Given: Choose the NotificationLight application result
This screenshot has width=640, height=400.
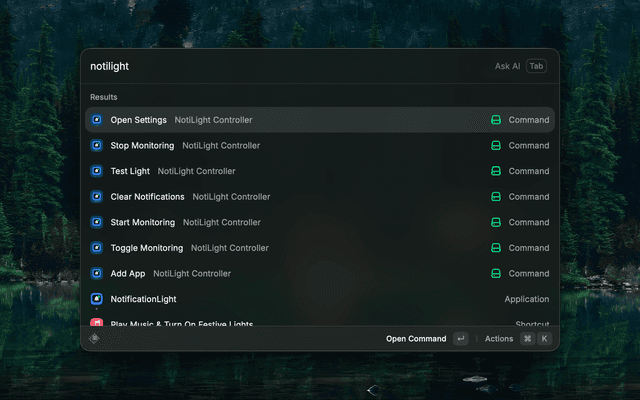Looking at the screenshot, I should [300, 299].
